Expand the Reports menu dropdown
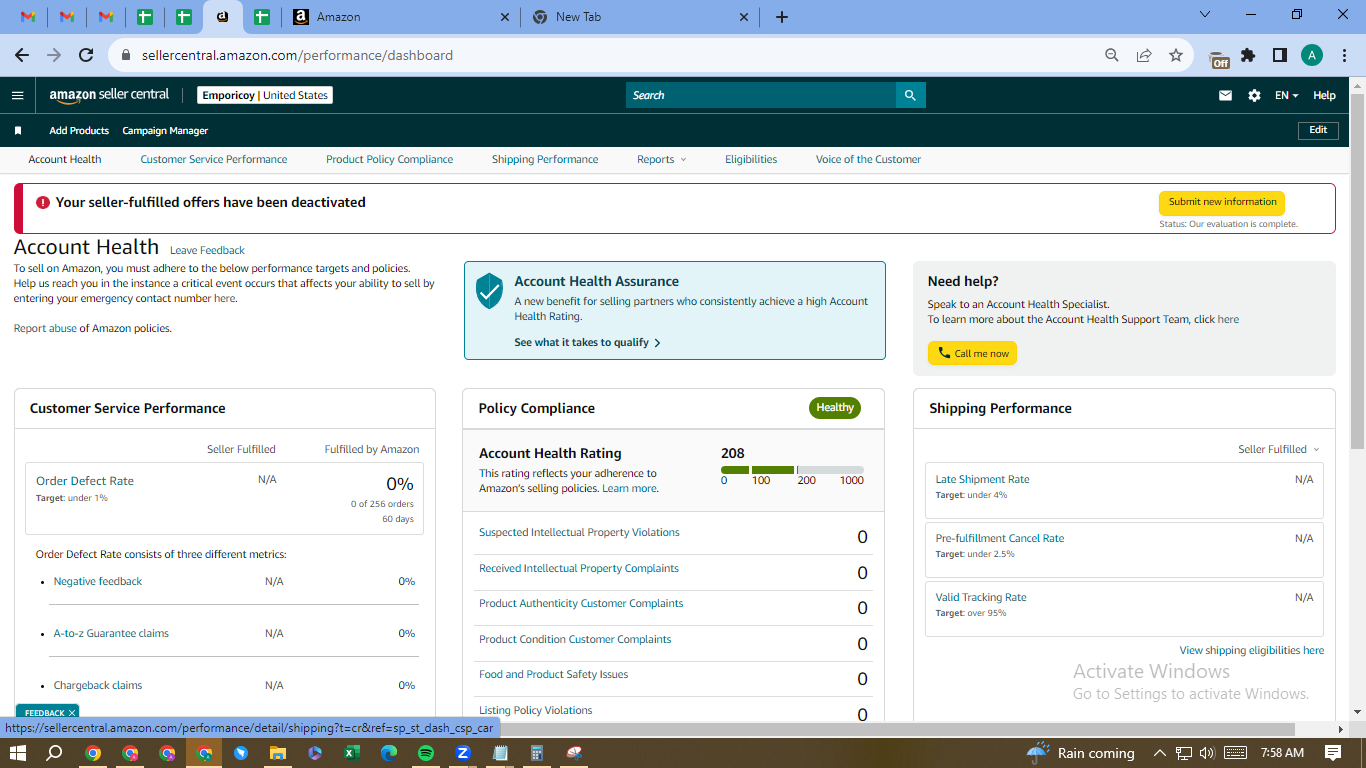Image resolution: width=1366 pixels, height=768 pixels. [662, 159]
